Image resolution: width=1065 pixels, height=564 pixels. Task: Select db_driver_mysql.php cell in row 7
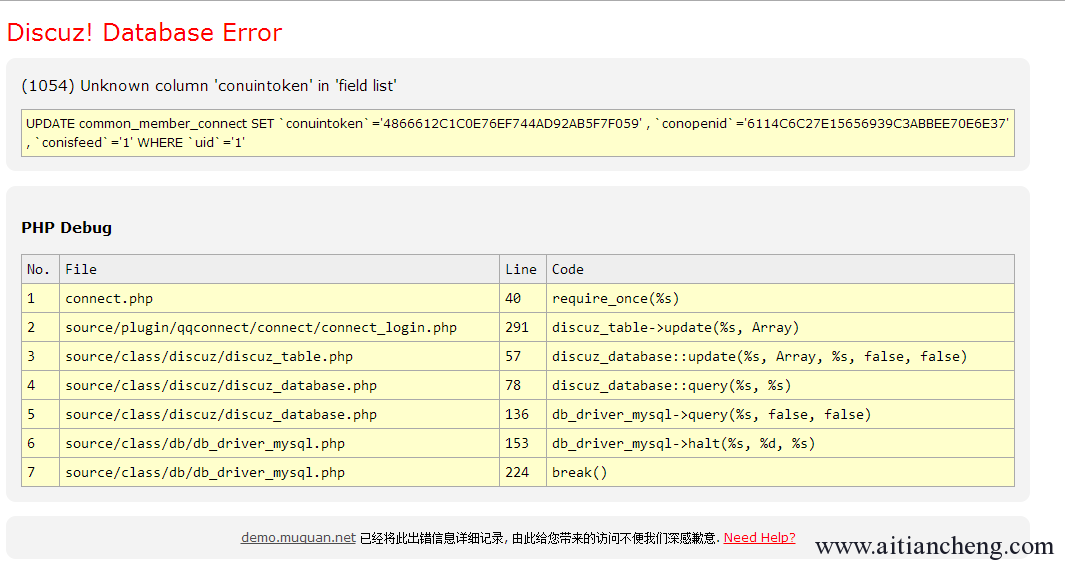click(279, 472)
